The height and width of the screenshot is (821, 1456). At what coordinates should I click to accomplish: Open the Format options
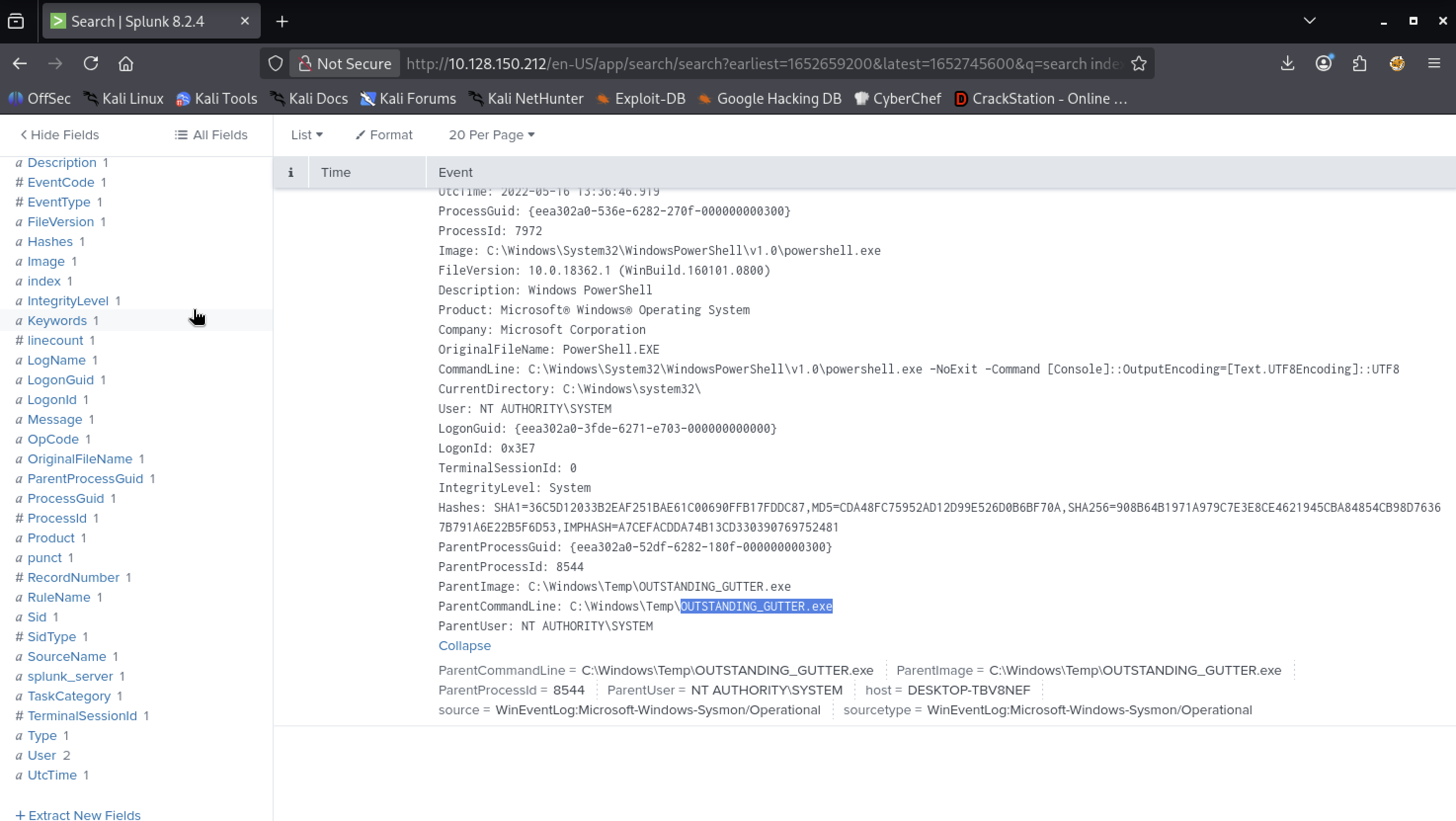coord(384,134)
